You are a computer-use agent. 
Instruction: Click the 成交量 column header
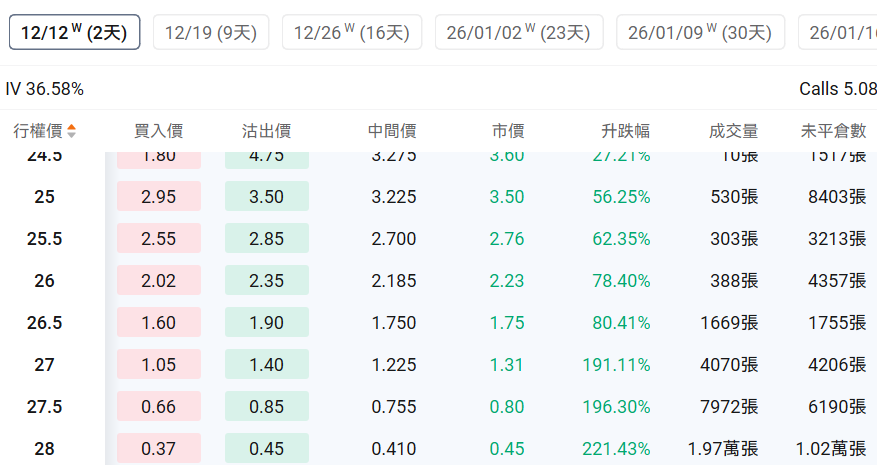click(x=733, y=131)
